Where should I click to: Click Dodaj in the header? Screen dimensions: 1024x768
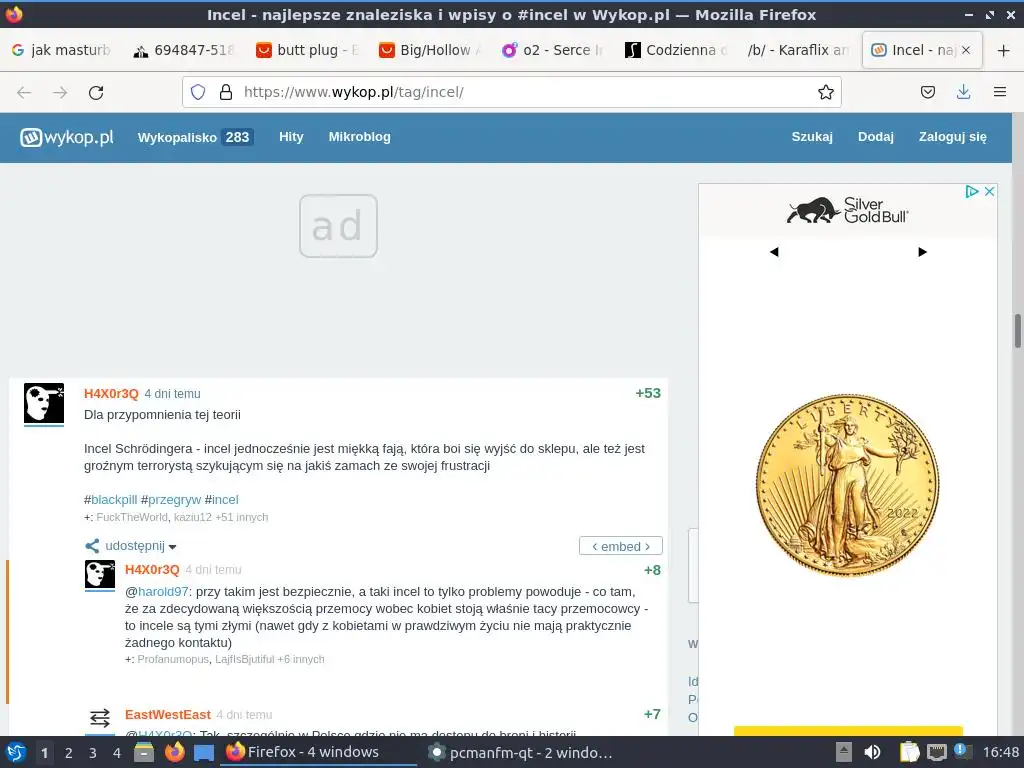point(876,136)
